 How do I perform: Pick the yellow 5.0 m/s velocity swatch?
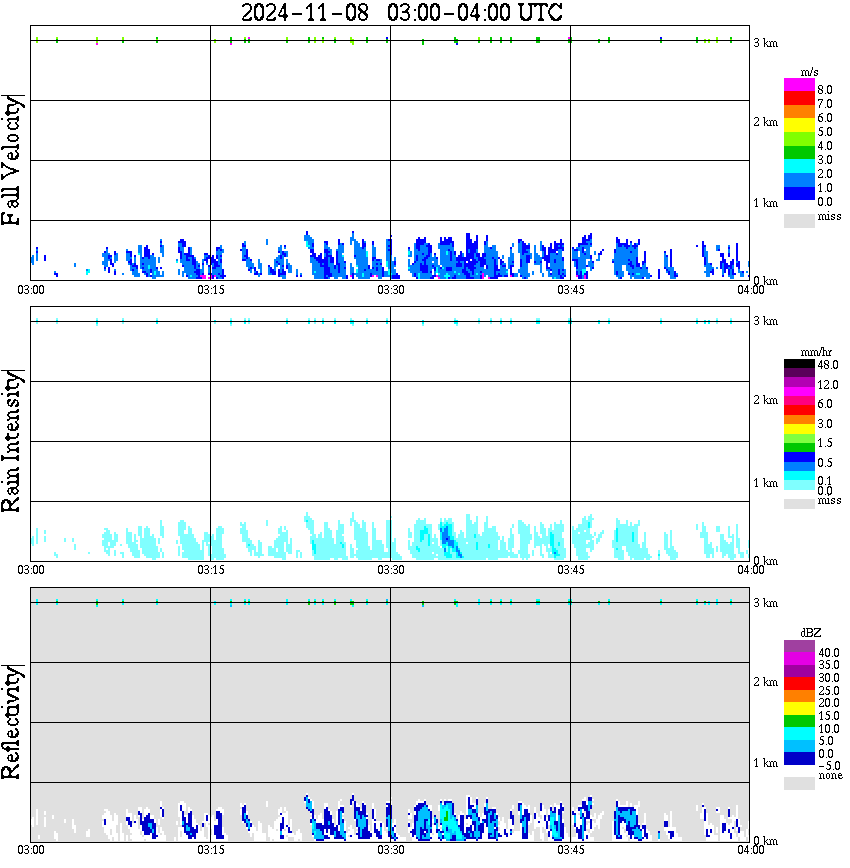pos(799,126)
